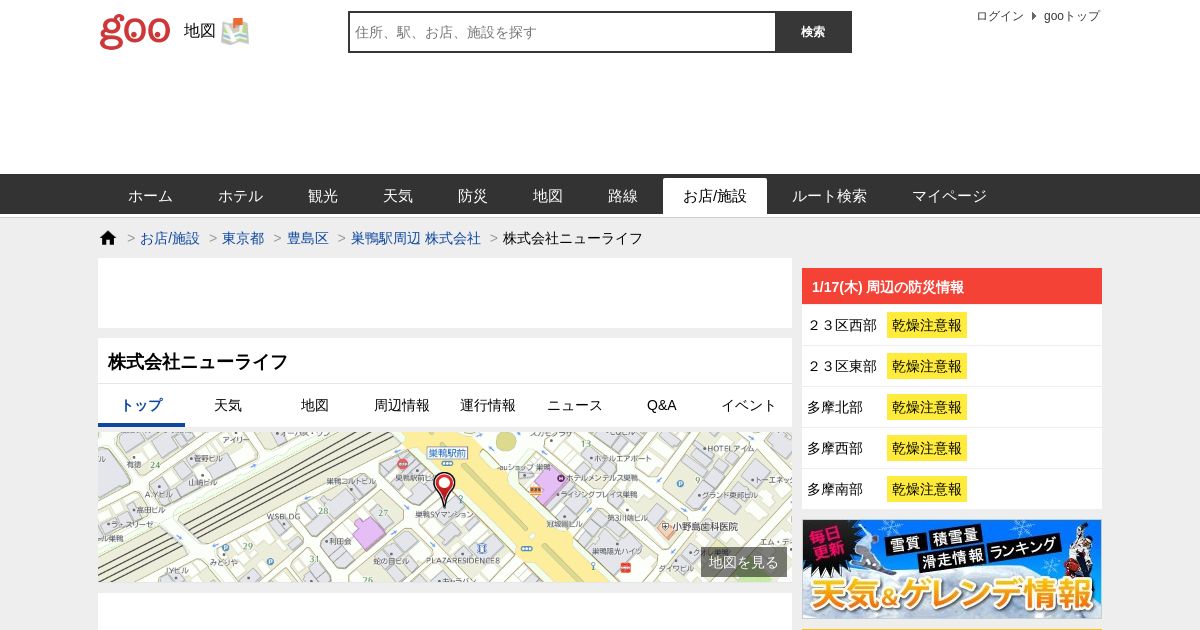Select the 地図 tab under facility name
This screenshot has height=630, width=1200.
click(315, 405)
